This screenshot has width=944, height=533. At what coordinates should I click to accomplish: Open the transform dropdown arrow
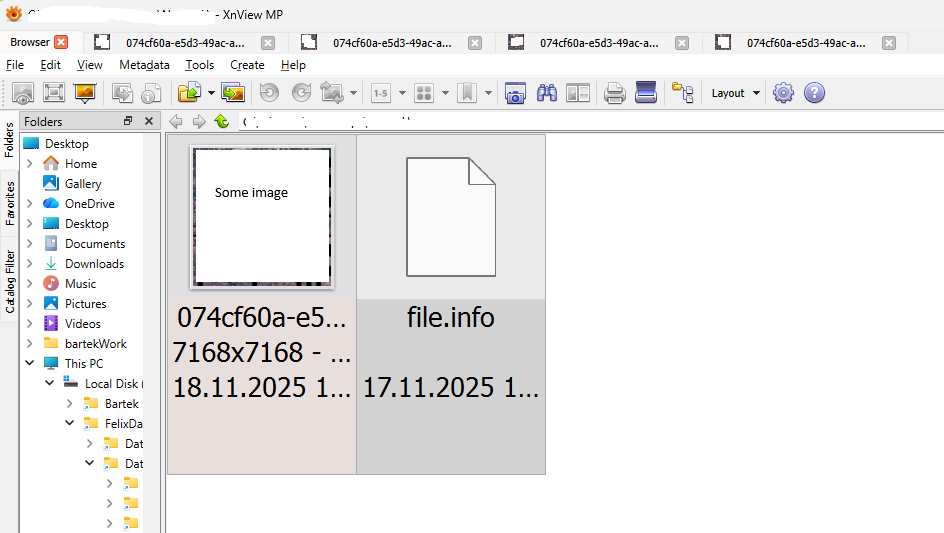click(x=353, y=93)
